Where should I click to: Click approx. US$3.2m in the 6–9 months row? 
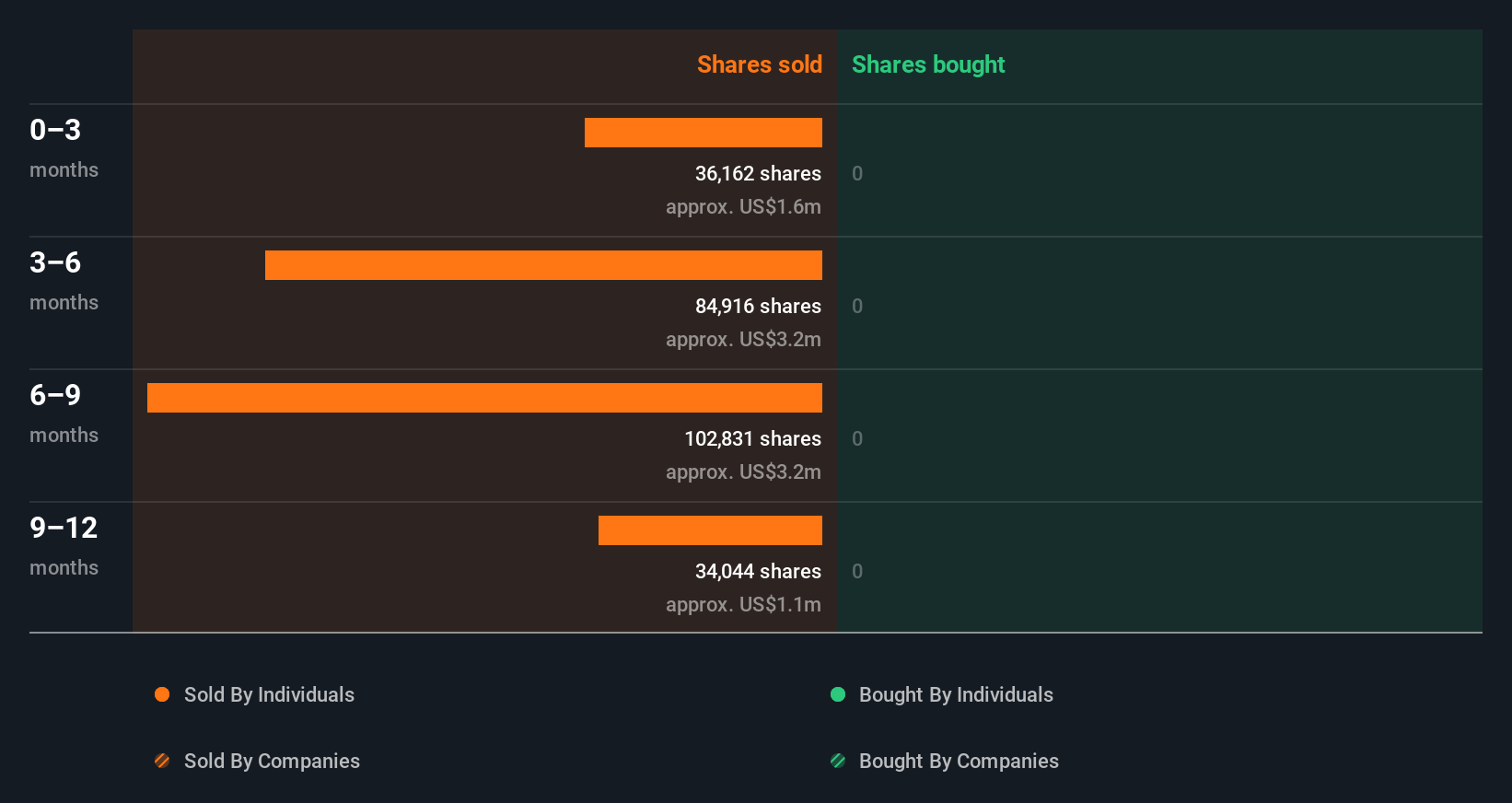743,472
